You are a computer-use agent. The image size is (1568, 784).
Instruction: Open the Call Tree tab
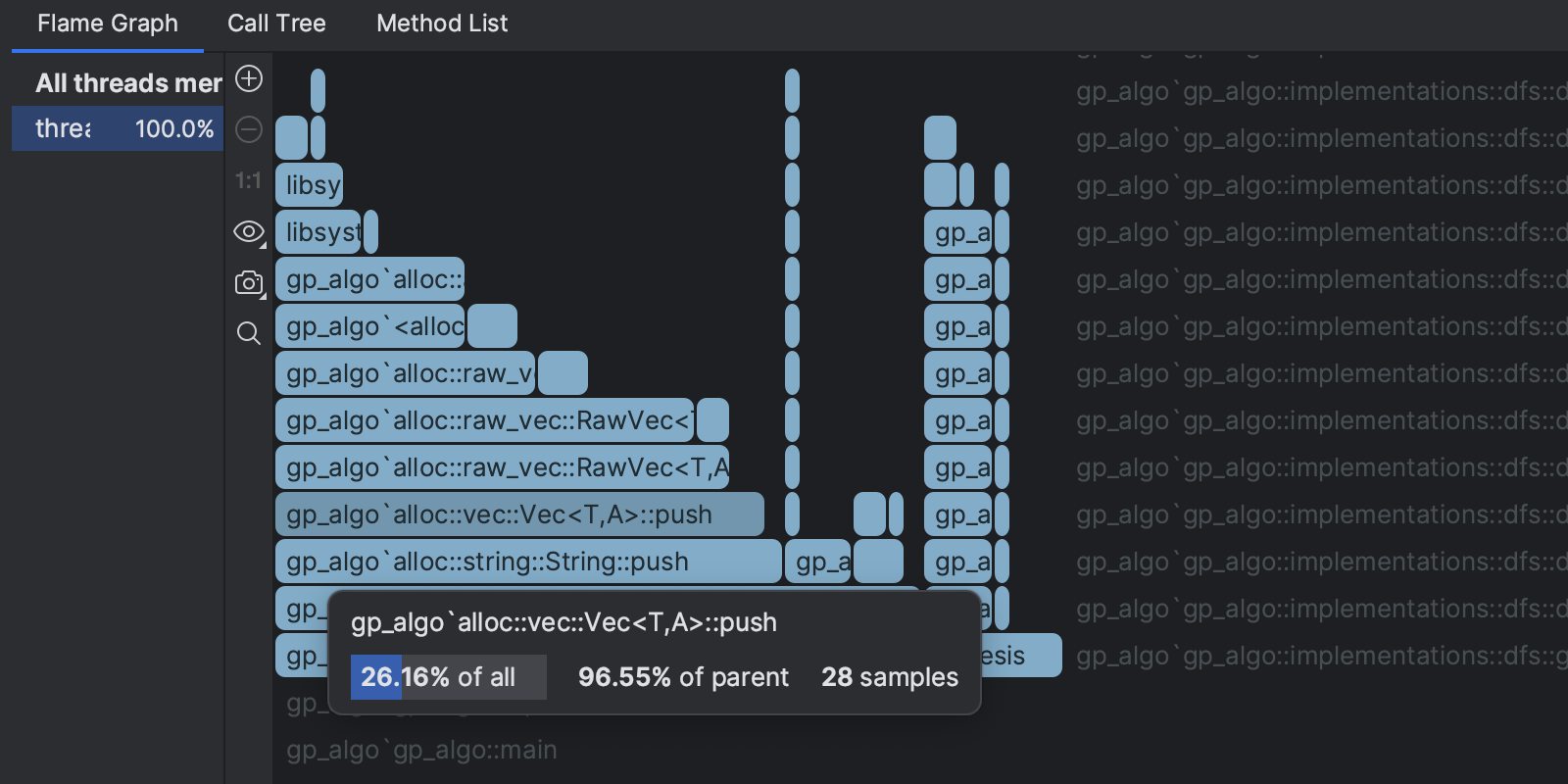pyautogui.click(x=276, y=24)
